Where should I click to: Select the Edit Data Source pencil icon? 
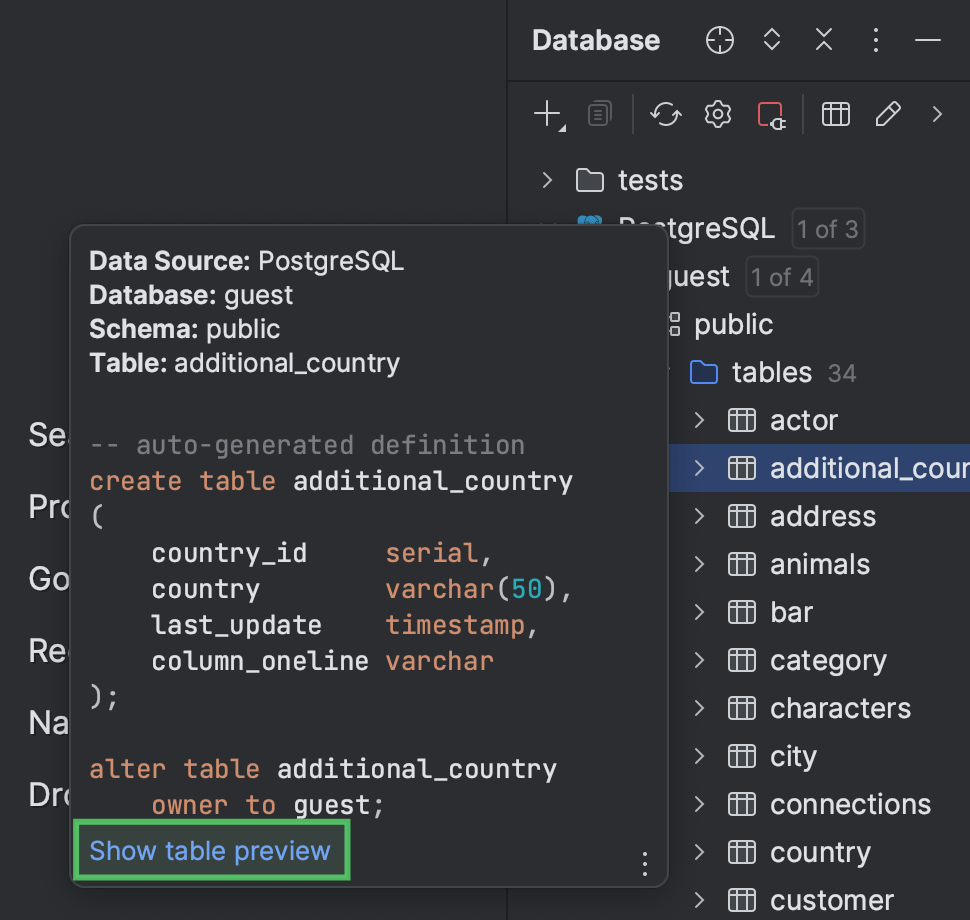pyautogui.click(x=889, y=113)
